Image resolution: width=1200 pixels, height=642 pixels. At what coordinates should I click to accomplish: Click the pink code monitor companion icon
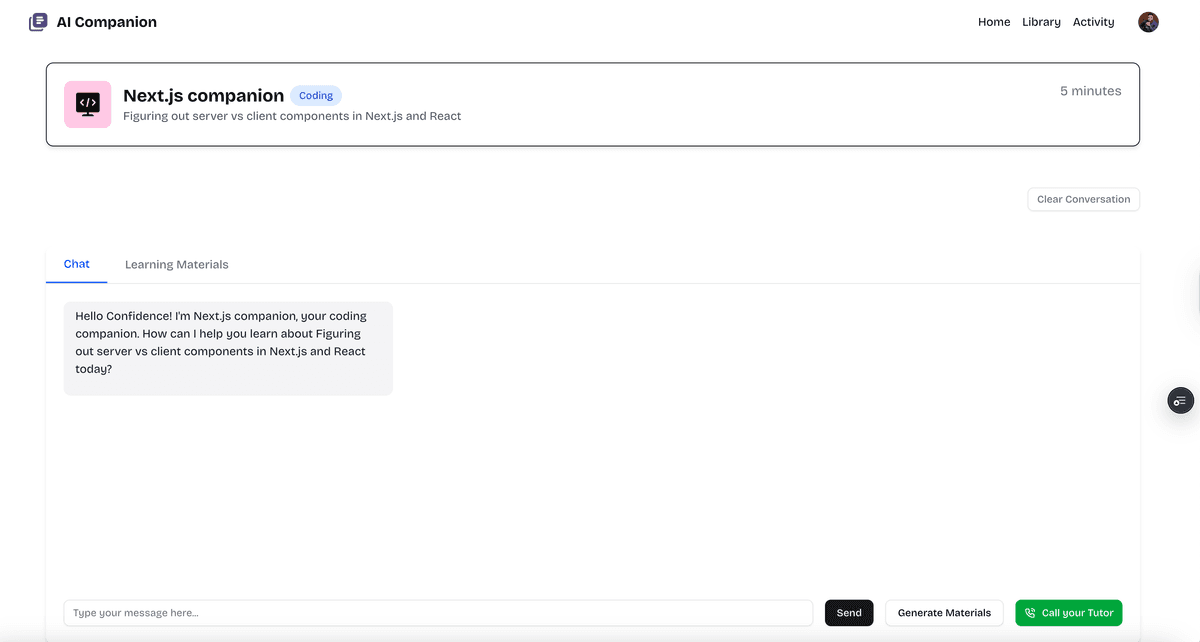pyautogui.click(x=88, y=104)
